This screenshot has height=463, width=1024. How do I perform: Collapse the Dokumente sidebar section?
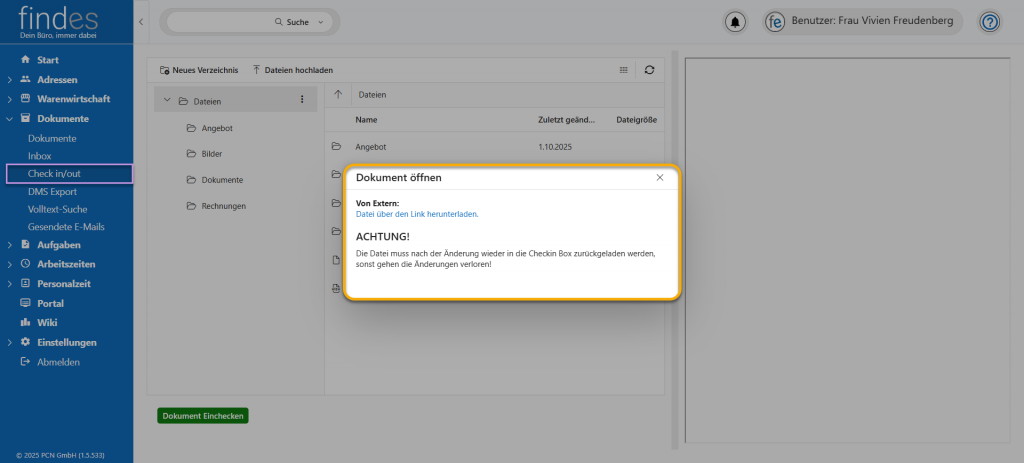[10, 119]
